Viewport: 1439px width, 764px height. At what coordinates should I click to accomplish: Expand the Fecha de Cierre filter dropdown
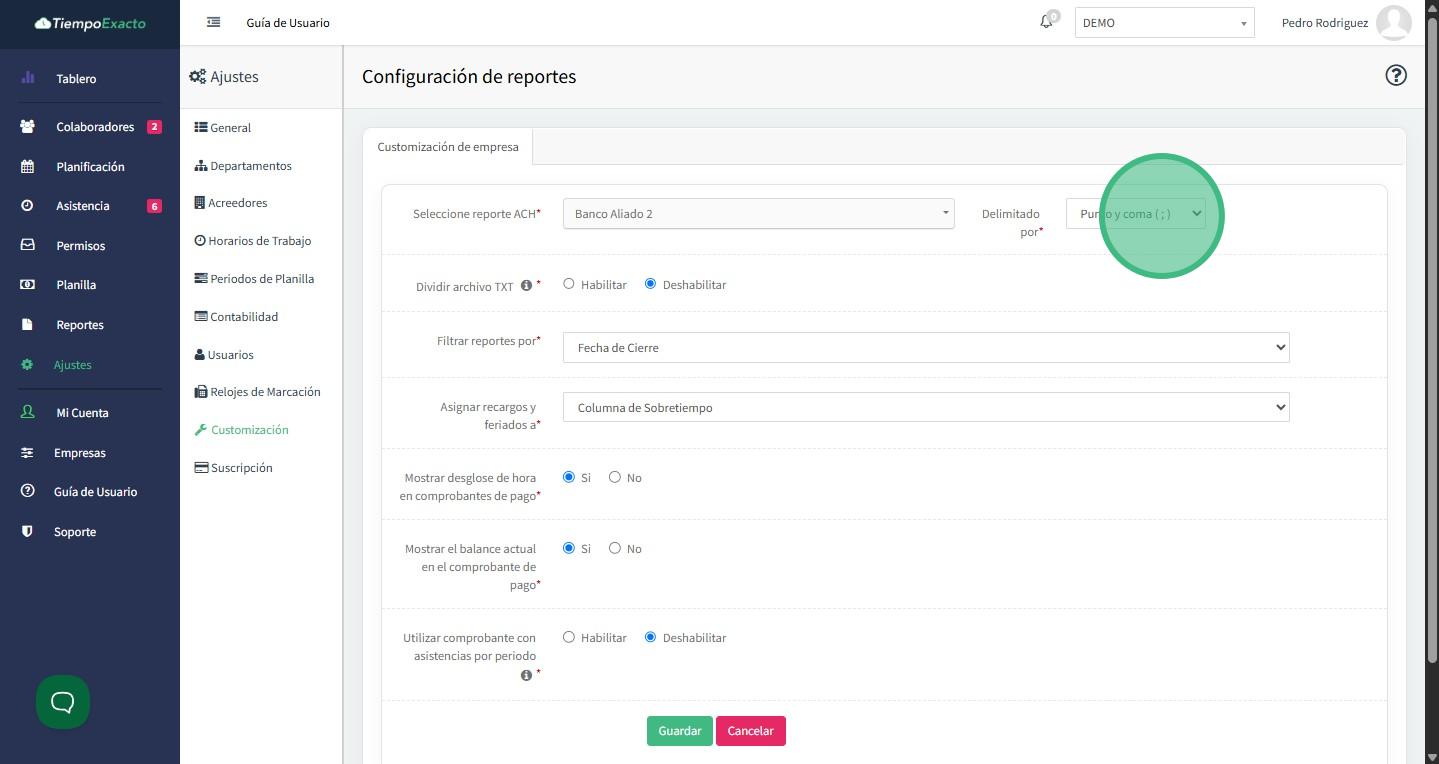[925, 348]
